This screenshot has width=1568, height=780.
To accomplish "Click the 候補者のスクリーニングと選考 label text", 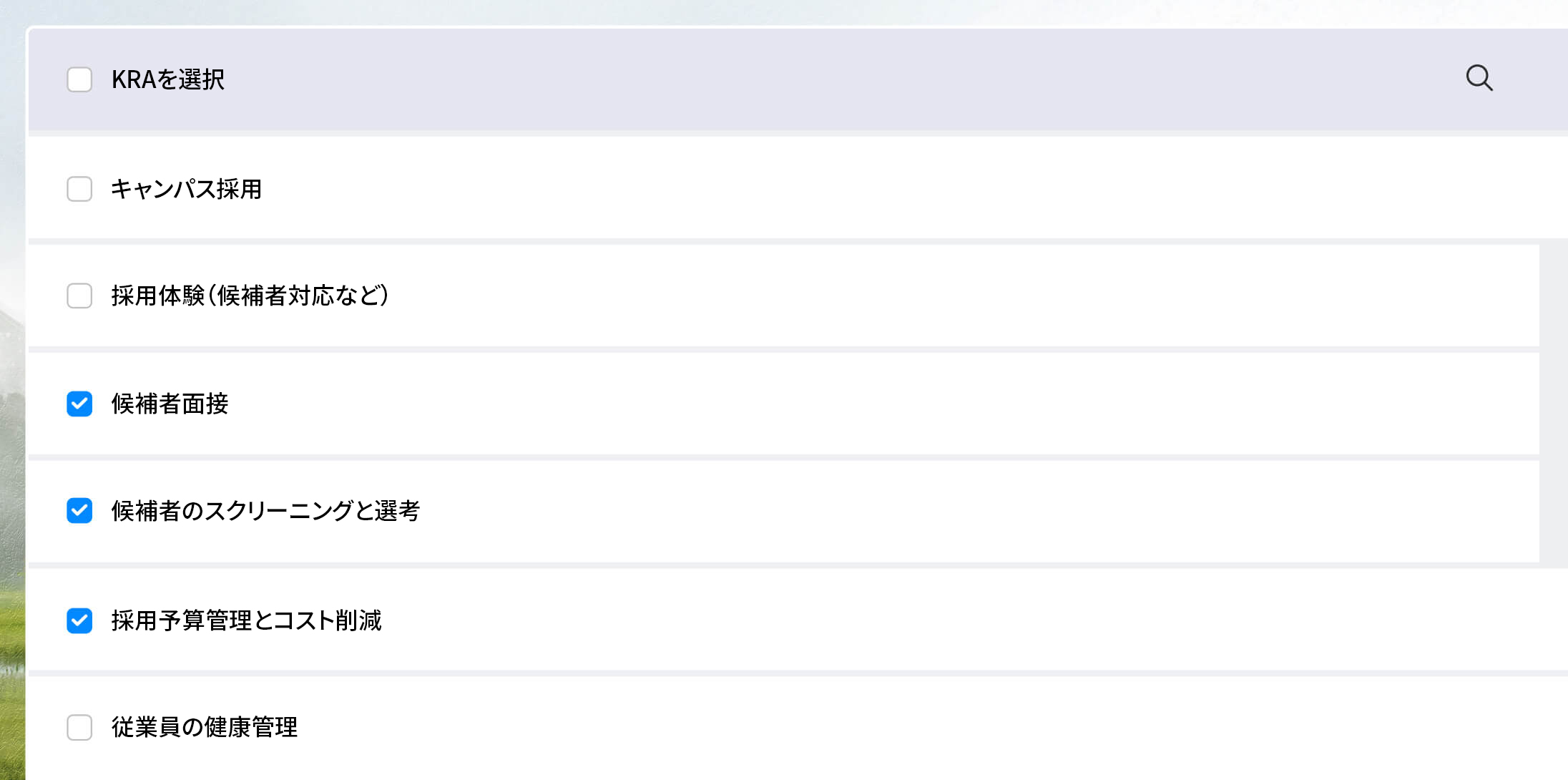I will (x=265, y=511).
